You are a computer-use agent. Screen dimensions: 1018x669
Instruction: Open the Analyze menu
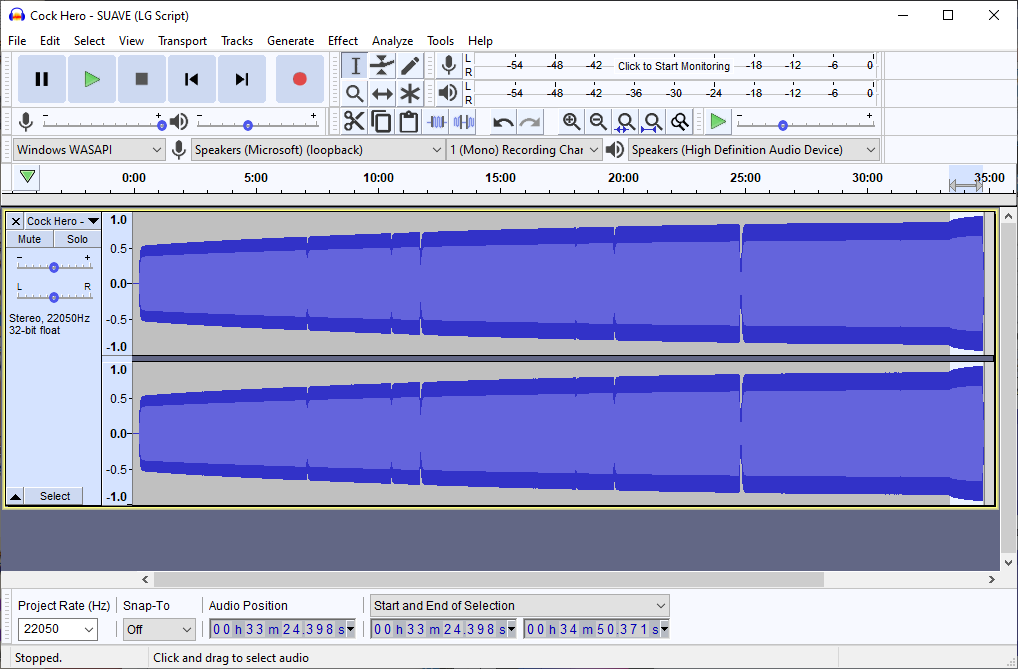tap(392, 40)
